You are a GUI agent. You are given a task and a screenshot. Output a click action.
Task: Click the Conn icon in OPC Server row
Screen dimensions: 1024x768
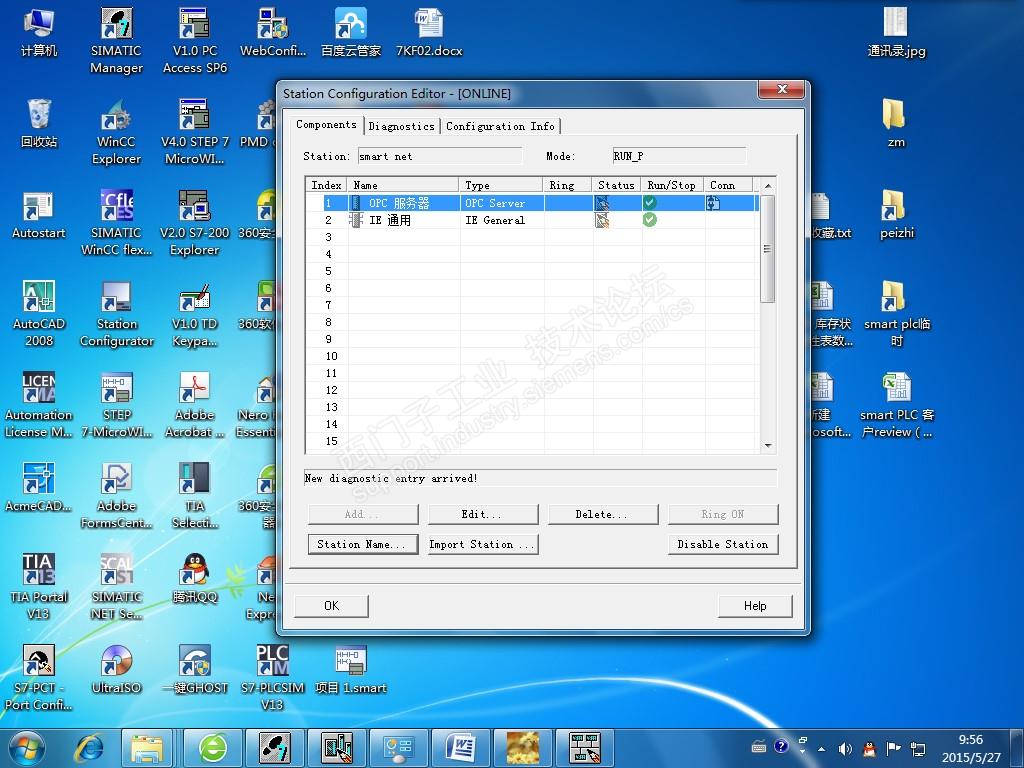(713, 203)
